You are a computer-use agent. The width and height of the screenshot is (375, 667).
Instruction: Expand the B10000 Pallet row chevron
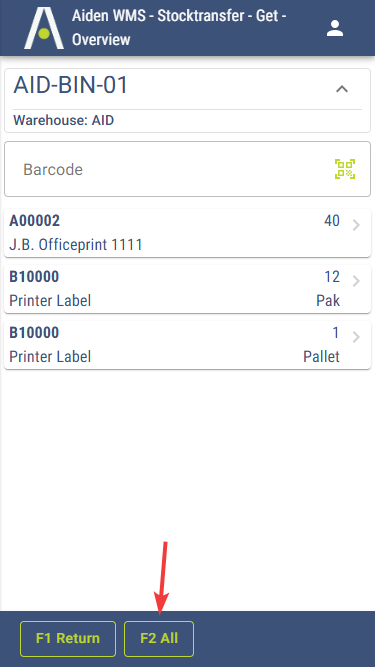[x=356, y=337]
